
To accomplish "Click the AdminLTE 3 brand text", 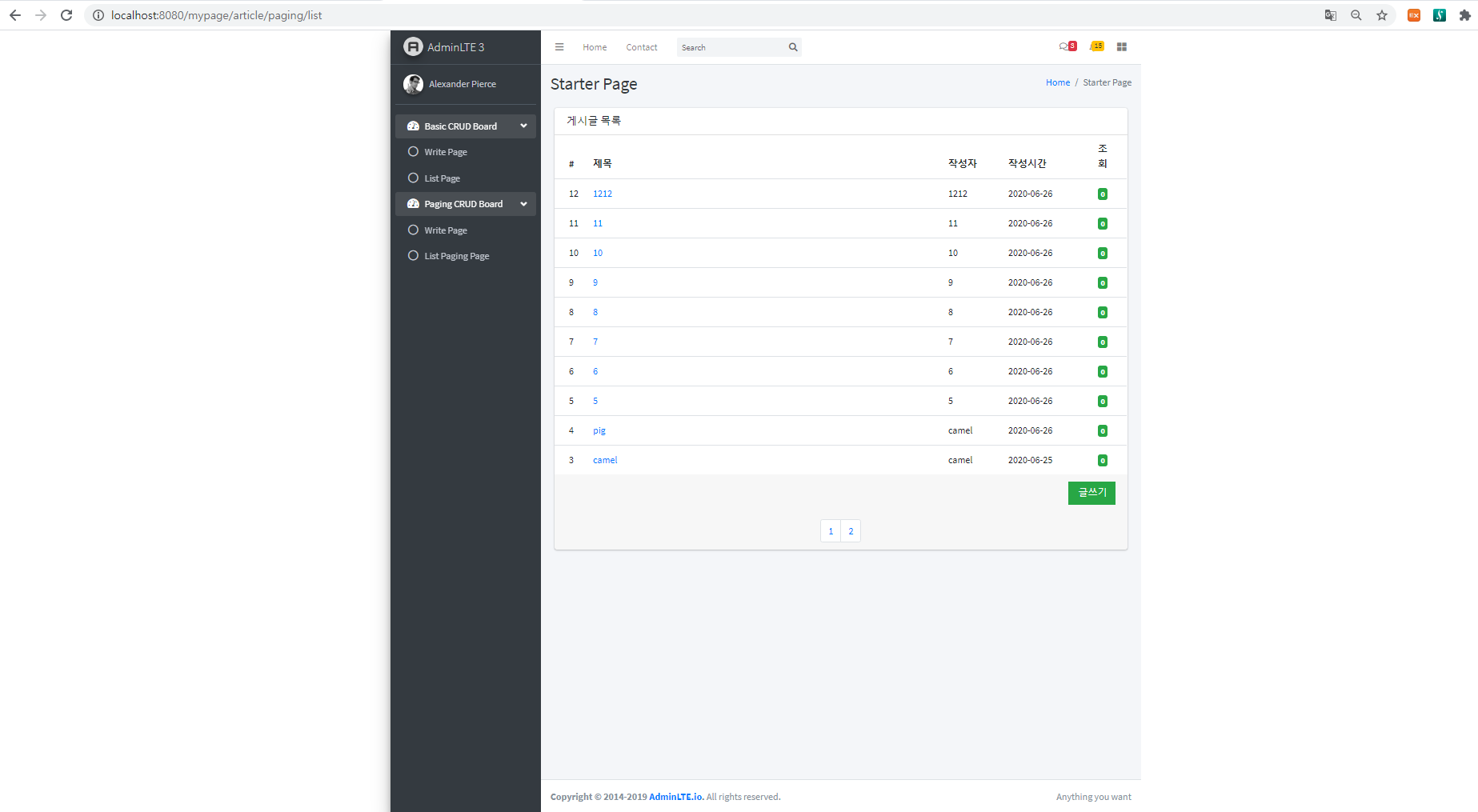I will 456,47.
